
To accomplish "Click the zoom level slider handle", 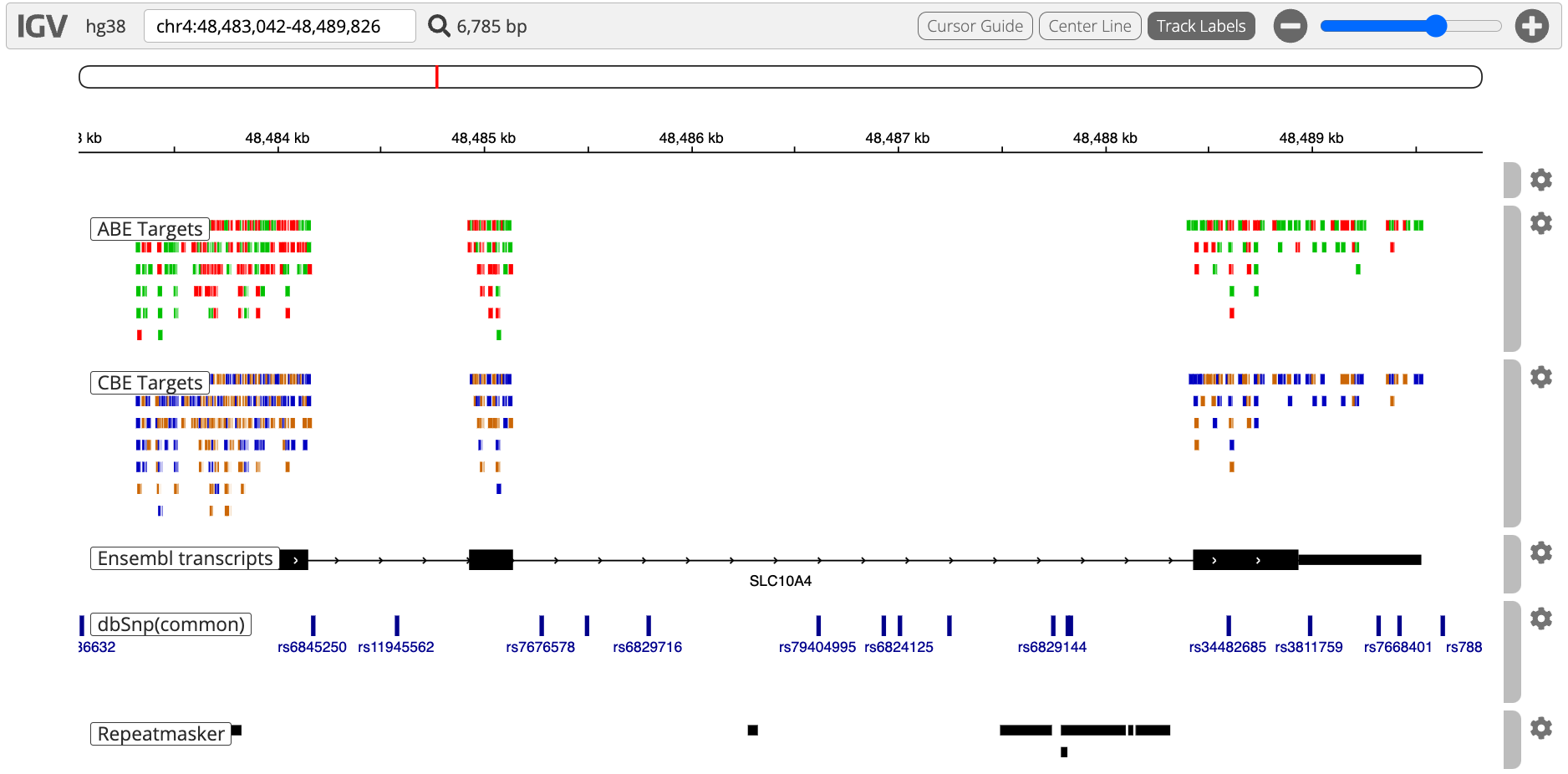I will 1435,26.
